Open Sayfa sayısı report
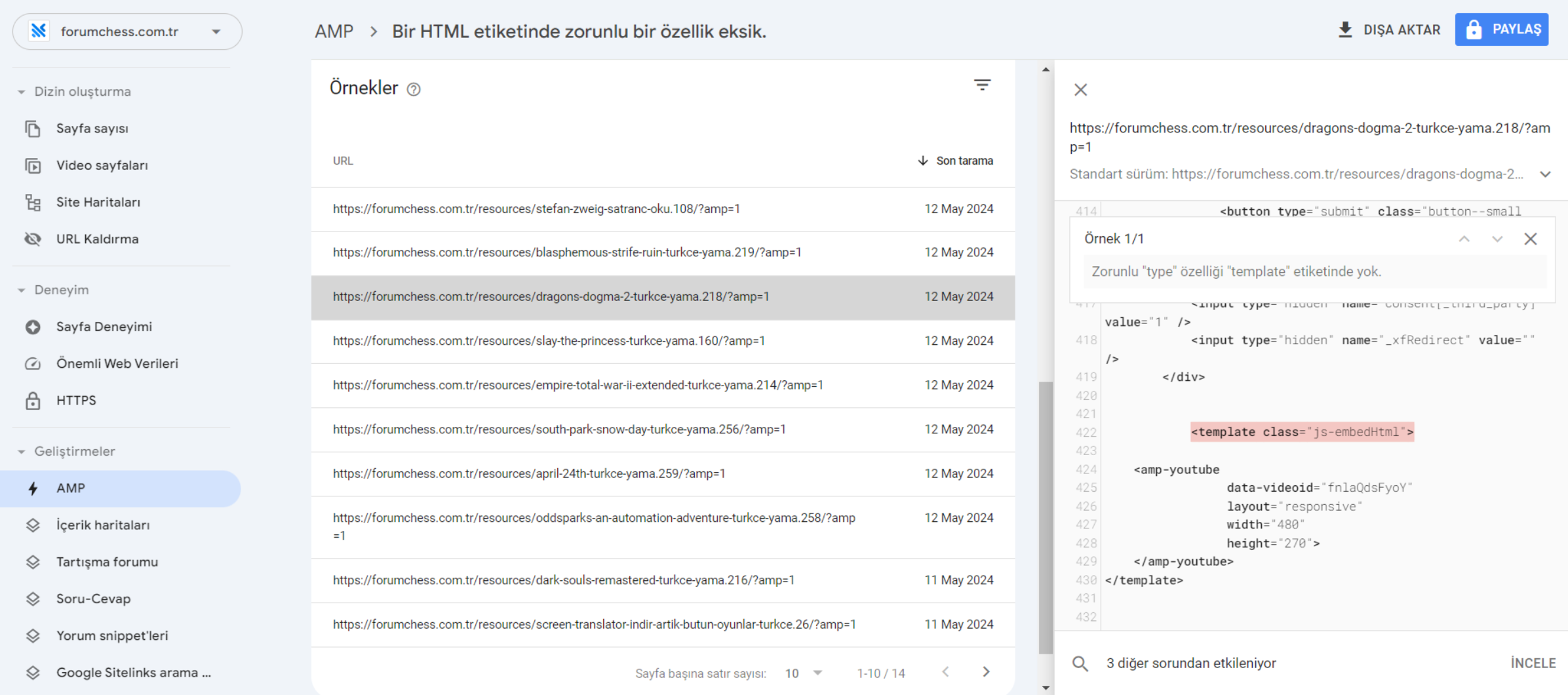The height and width of the screenshot is (695, 1568). 121,129
